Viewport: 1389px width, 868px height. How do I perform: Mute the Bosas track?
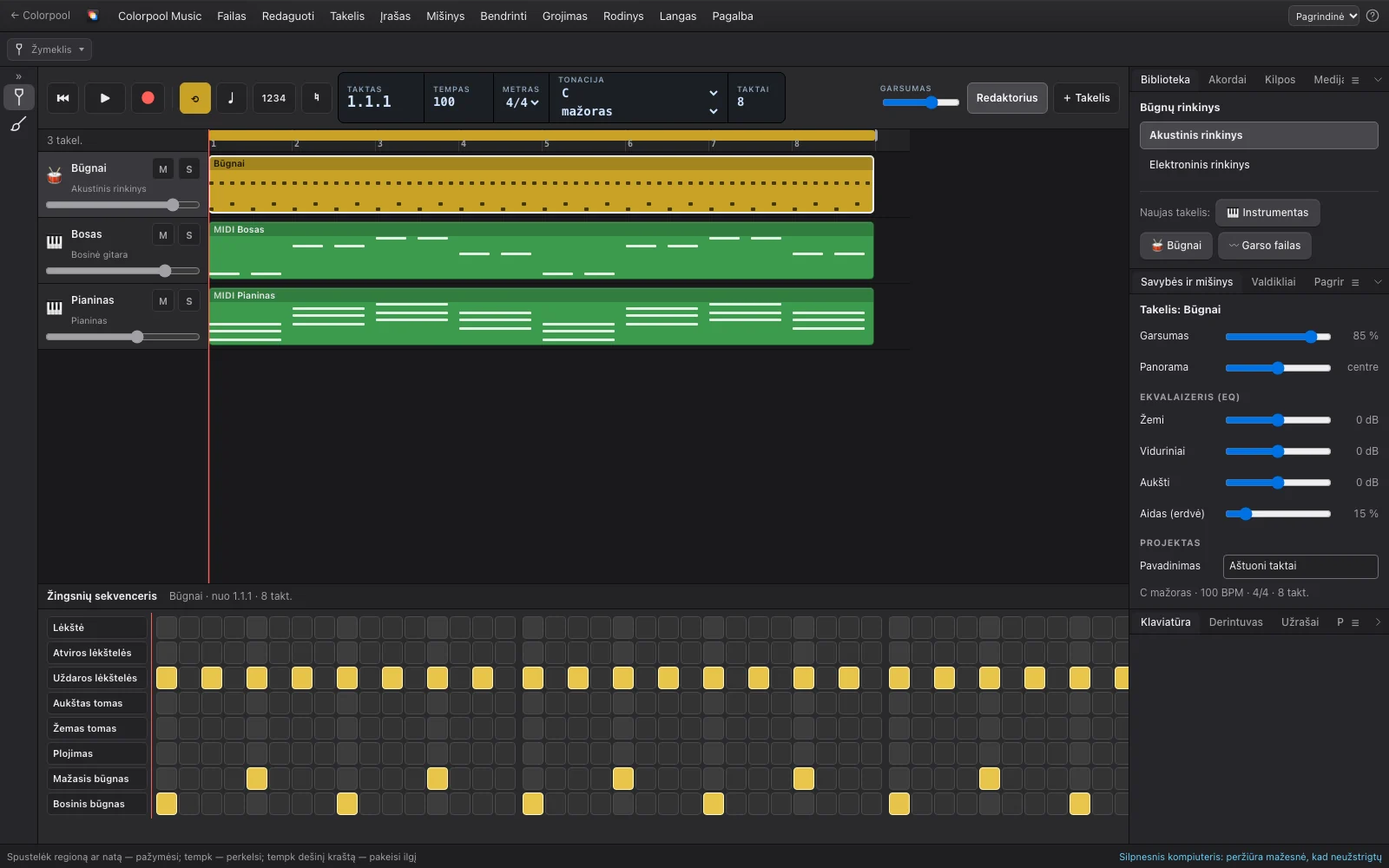pyautogui.click(x=162, y=235)
